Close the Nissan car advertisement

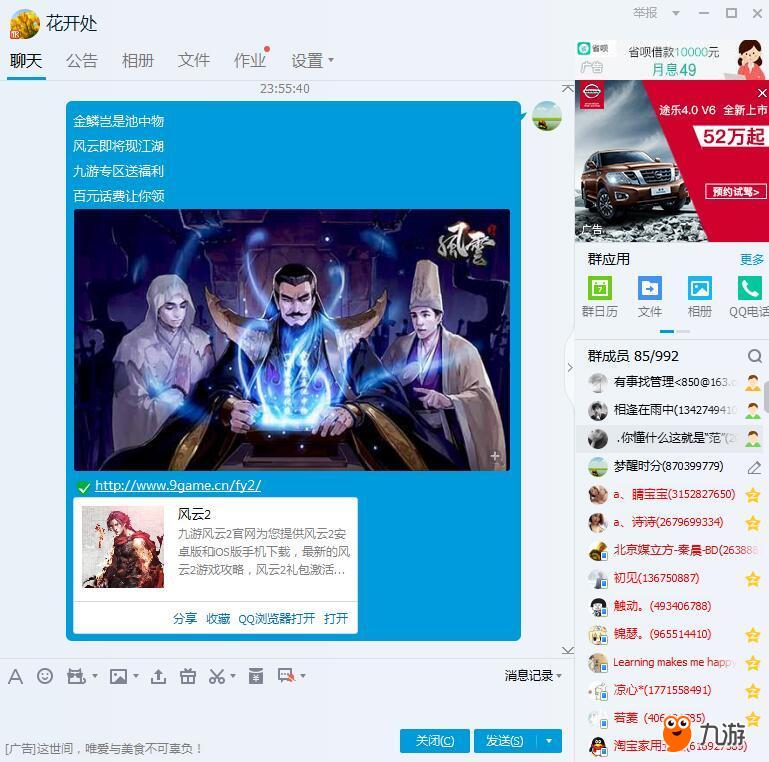tap(762, 93)
